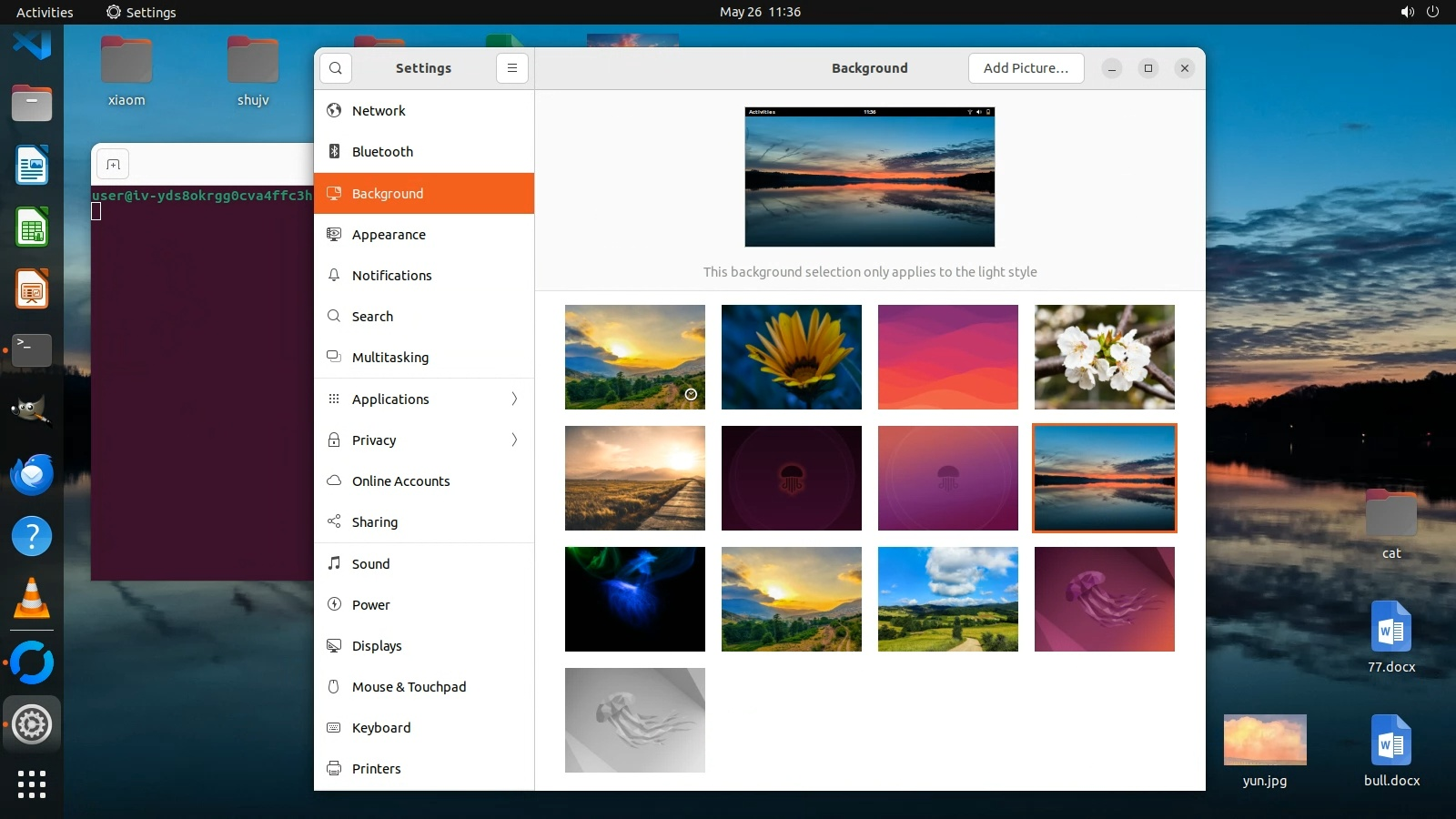Open the system volume indicator in top bar
Image resolution: width=1456 pixels, height=819 pixels.
coord(1407,12)
